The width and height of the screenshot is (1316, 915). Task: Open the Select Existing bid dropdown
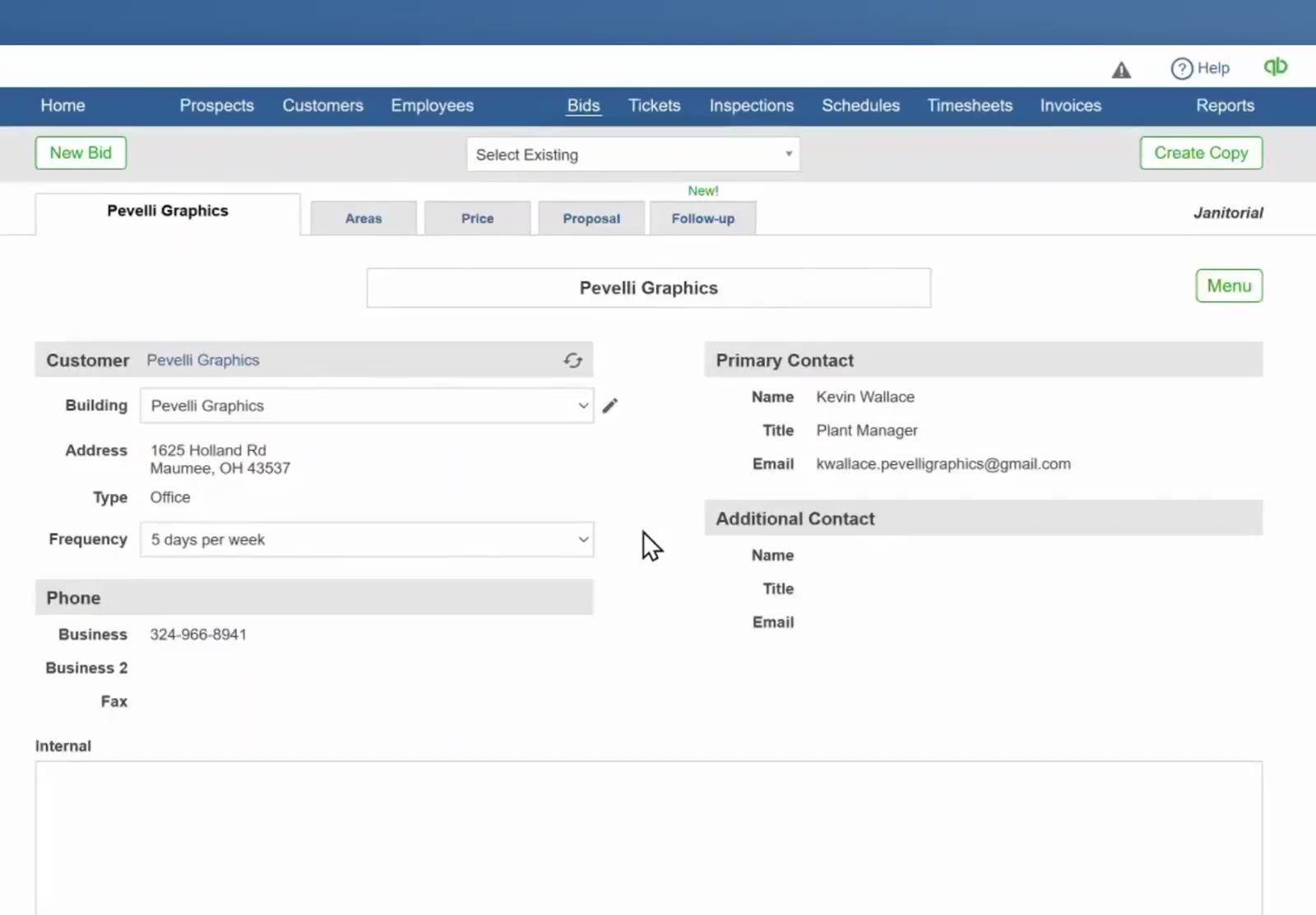[x=633, y=155]
